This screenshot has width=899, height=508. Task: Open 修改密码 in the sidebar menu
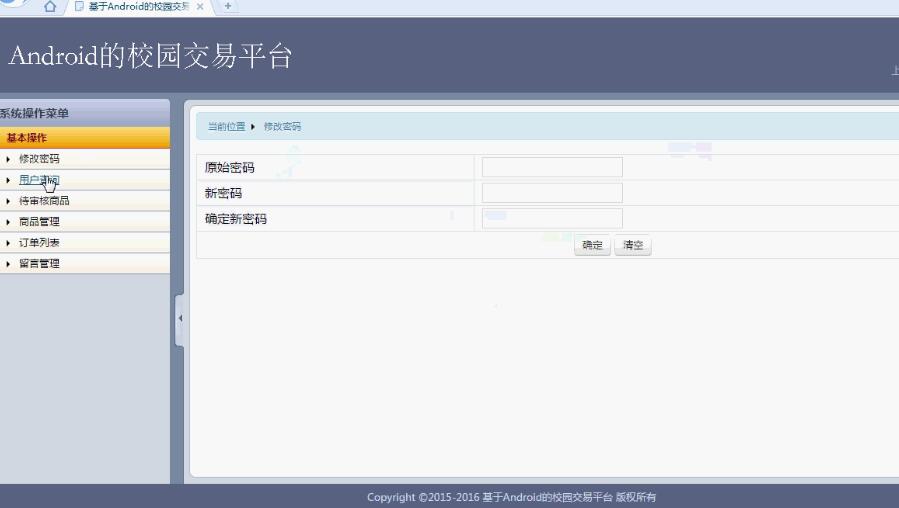coord(39,159)
